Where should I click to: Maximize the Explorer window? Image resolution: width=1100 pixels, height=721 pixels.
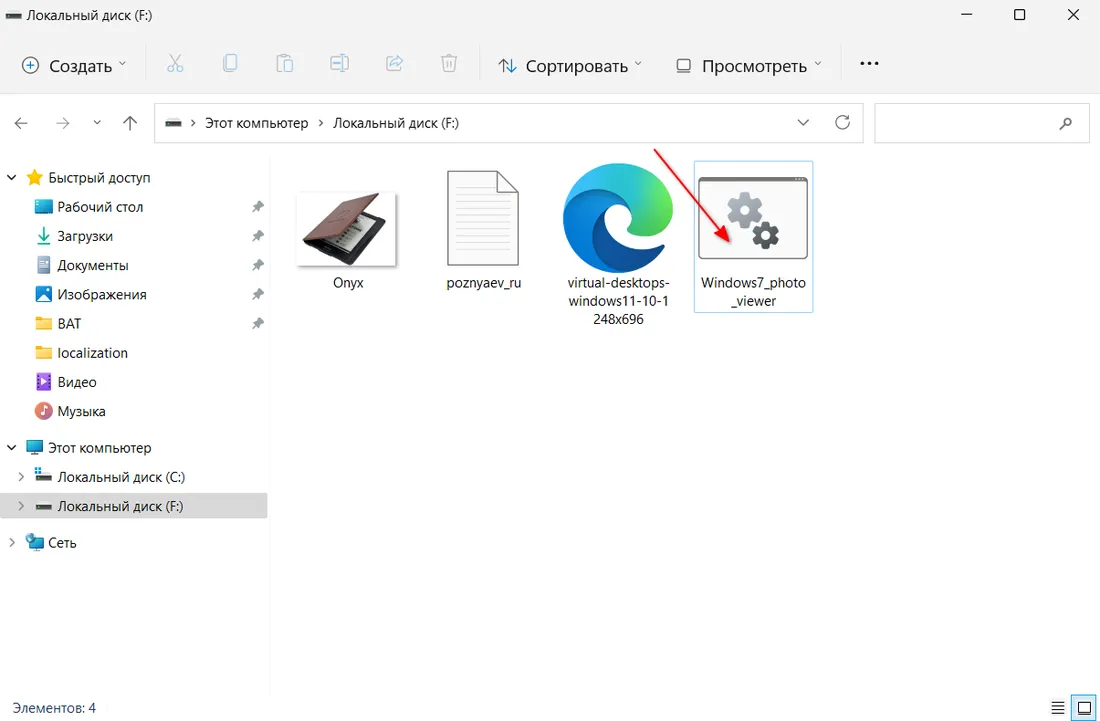coord(1020,15)
